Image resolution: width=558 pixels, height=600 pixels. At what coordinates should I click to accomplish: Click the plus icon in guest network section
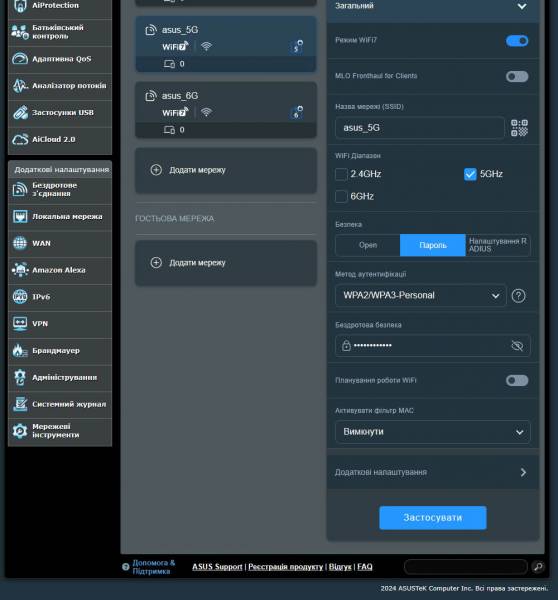tap(156, 262)
